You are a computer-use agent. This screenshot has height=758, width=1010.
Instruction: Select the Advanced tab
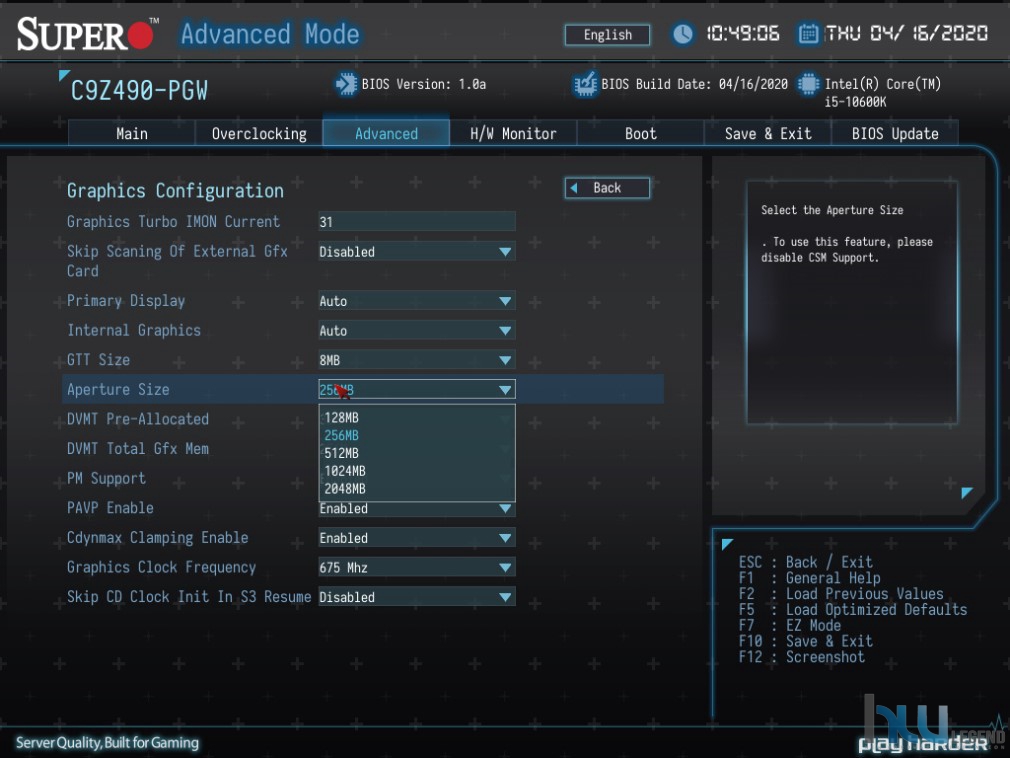tap(386, 133)
